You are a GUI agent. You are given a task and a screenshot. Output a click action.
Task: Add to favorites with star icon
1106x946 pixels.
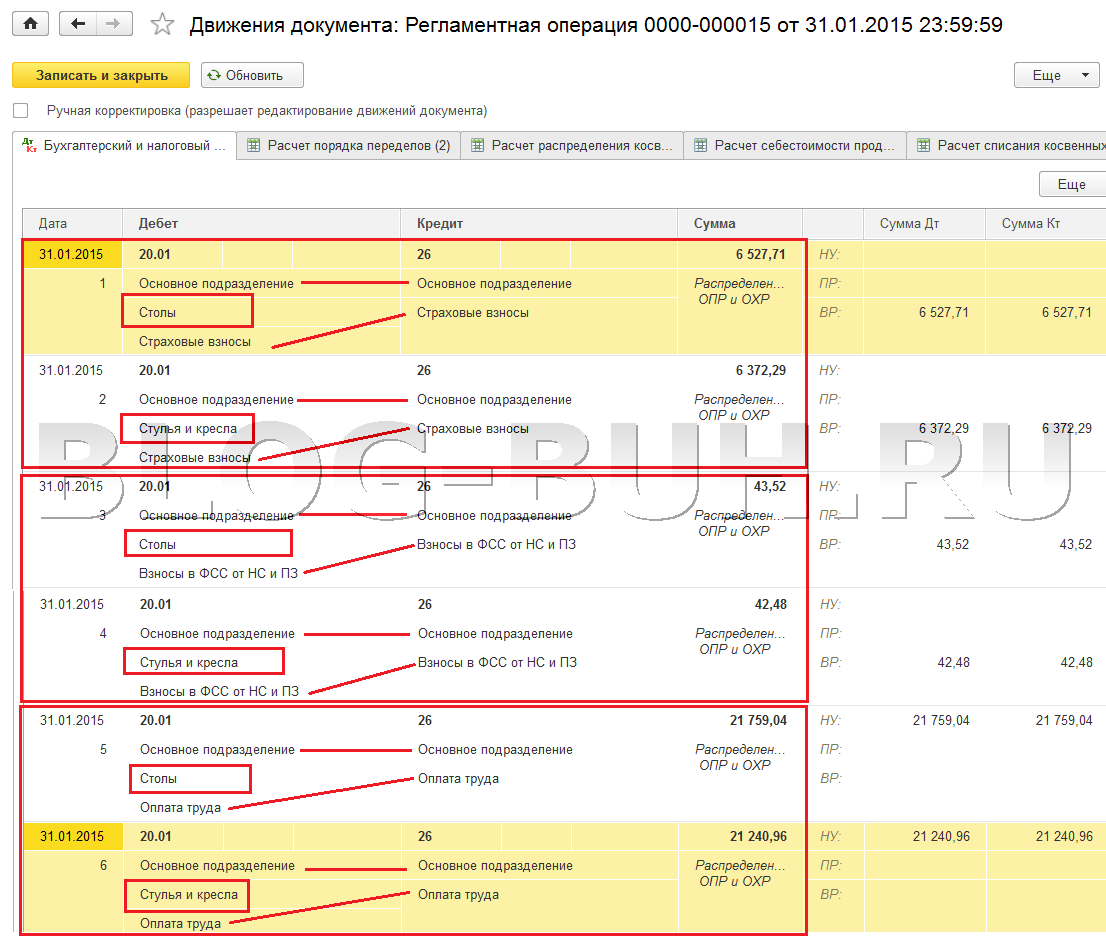[x=162, y=25]
